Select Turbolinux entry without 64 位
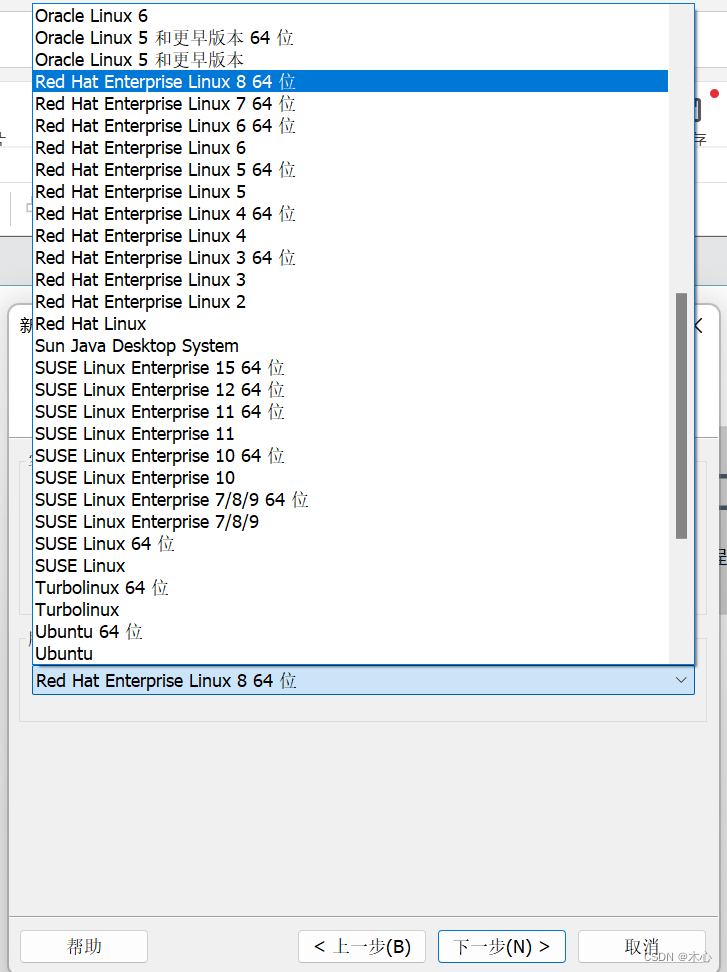This screenshot has height=972, width=727. click(x=350, y=610)
